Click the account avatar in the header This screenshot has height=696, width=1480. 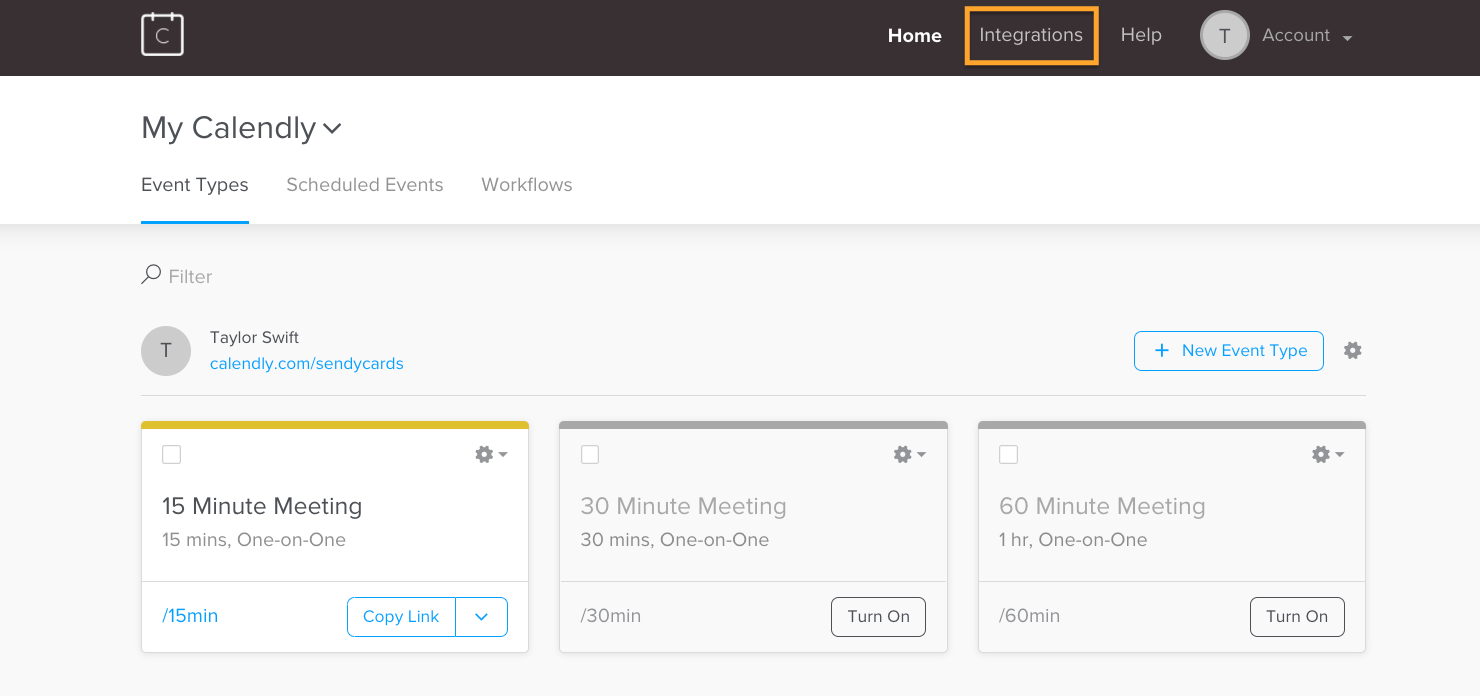coord(1225,35)
